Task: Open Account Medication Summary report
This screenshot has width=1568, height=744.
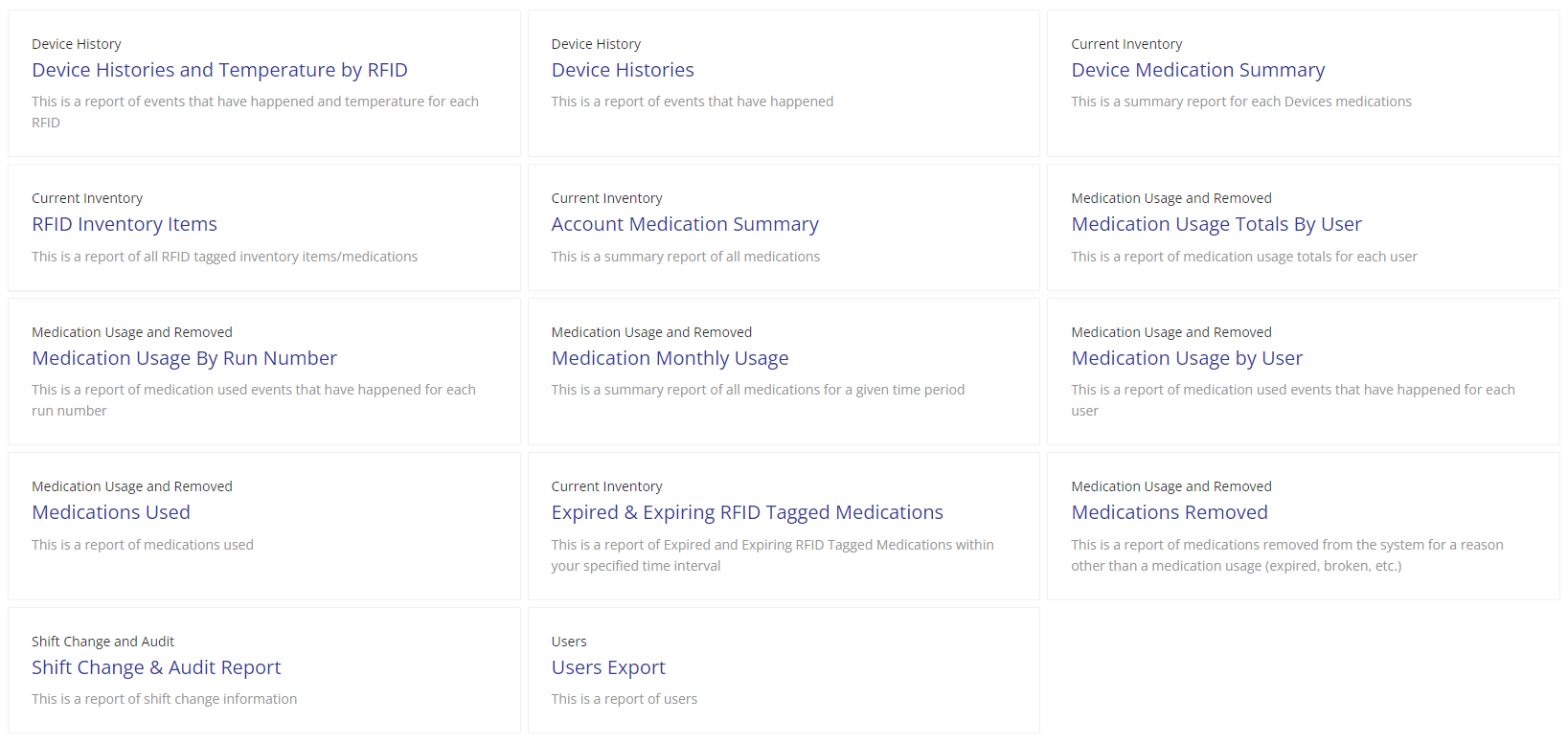Action: coord(685,224)
